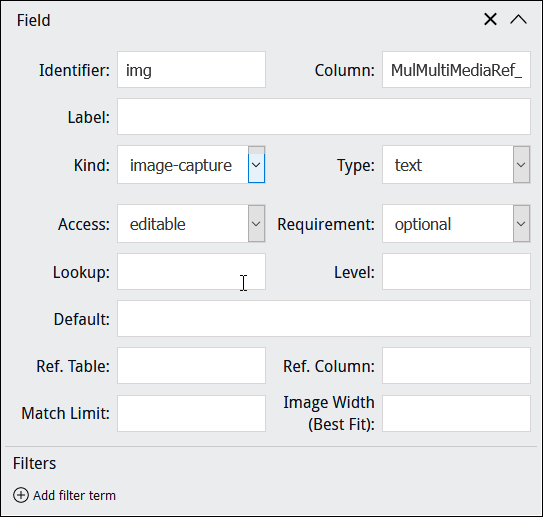
Task: Select the Ref. Column input field
Action: coord(456,366)
